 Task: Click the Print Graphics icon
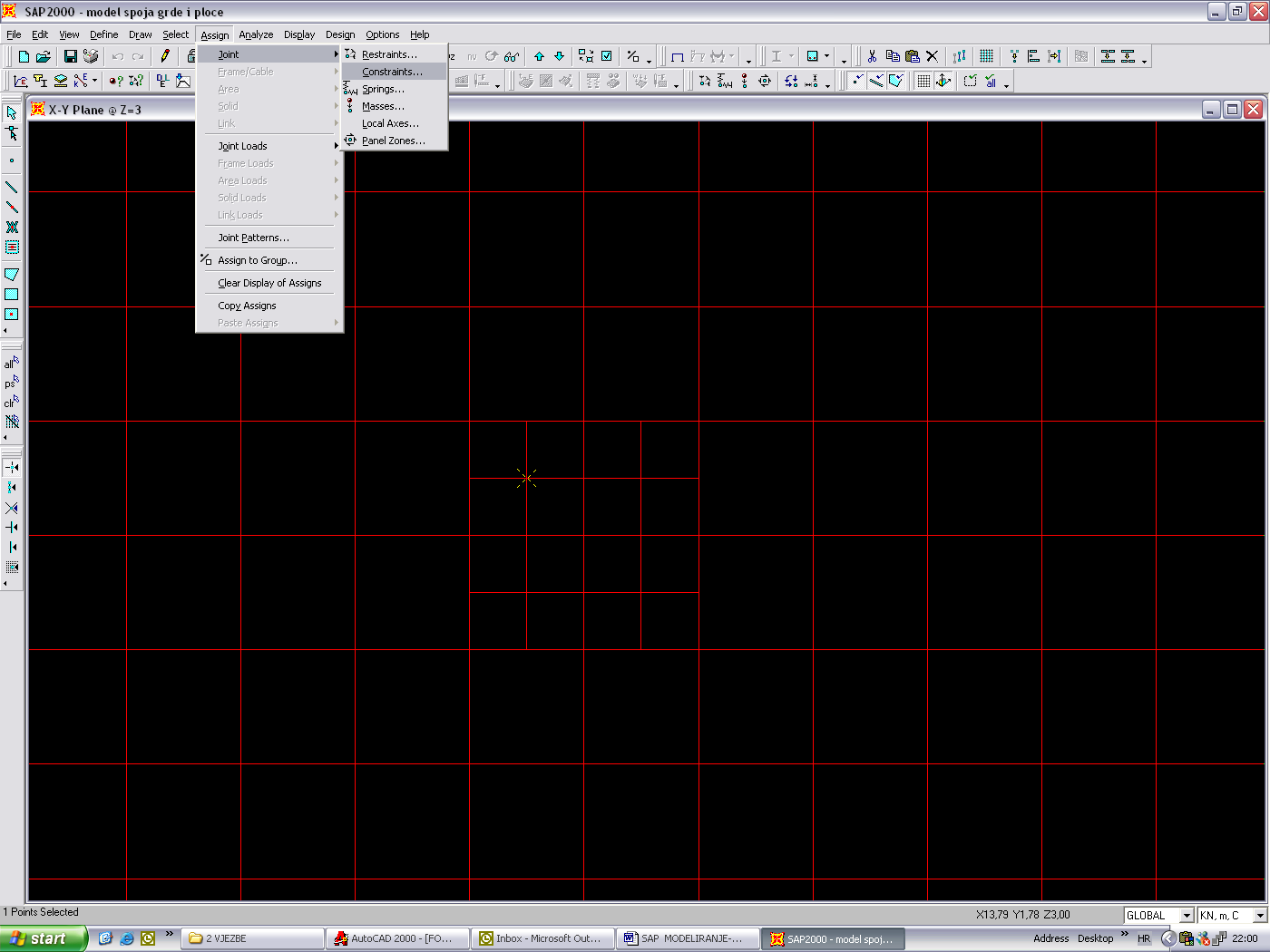[x=90, y=56]
